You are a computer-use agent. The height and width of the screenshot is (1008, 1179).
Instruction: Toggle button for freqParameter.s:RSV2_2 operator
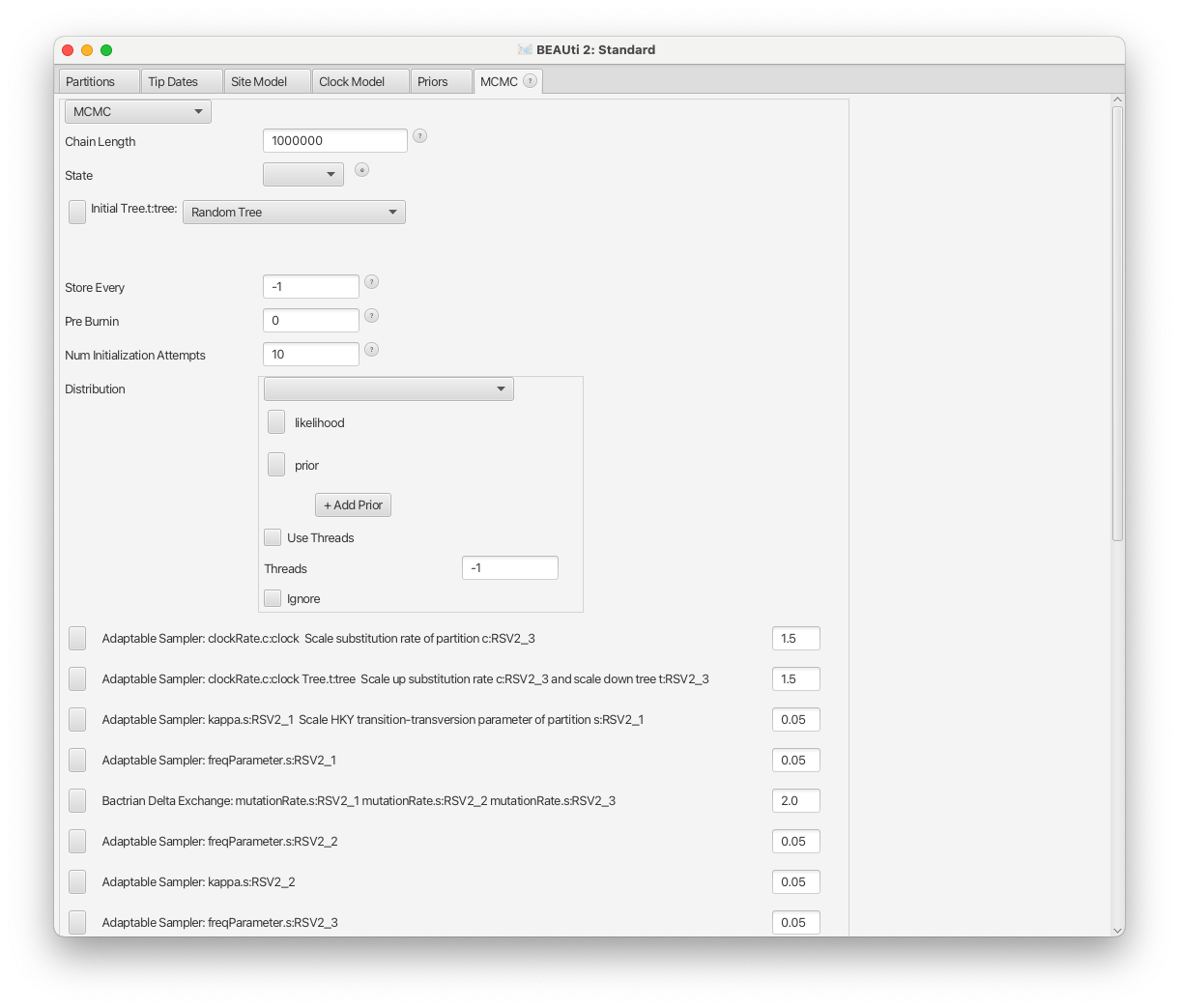point(77,842)
